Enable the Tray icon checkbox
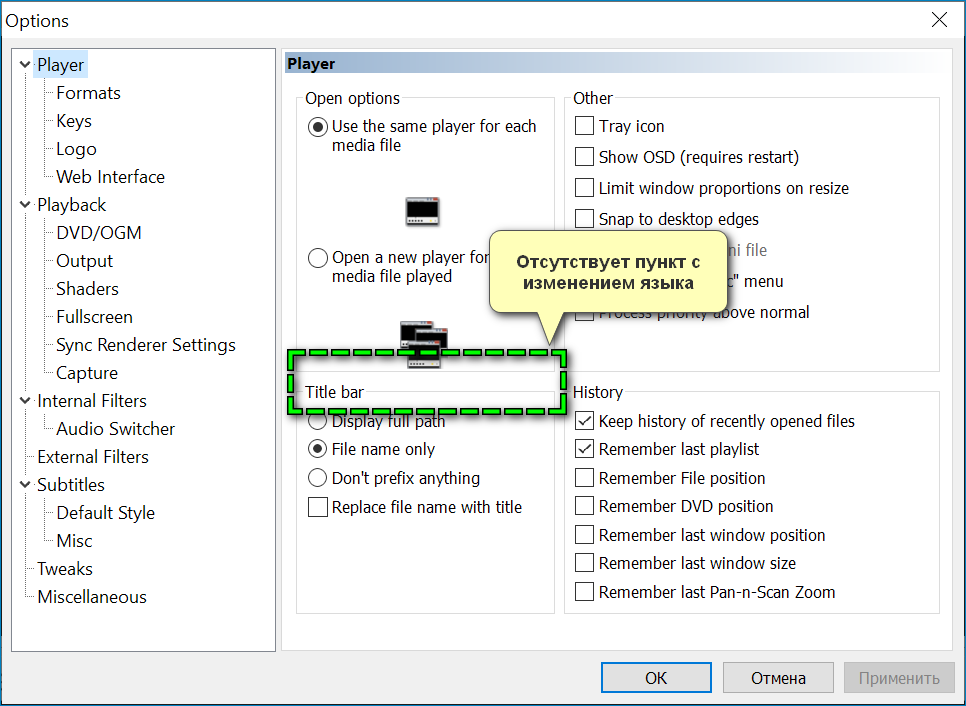The image size is (966, 706). click(585, 126)
